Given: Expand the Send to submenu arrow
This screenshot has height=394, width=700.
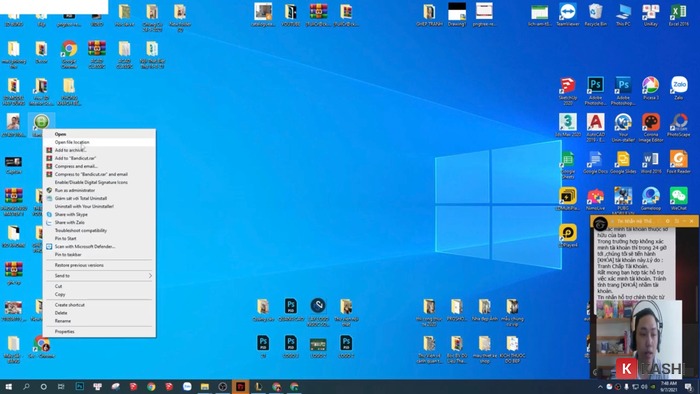Looking at the screenshot, I should tap(150, 276).
